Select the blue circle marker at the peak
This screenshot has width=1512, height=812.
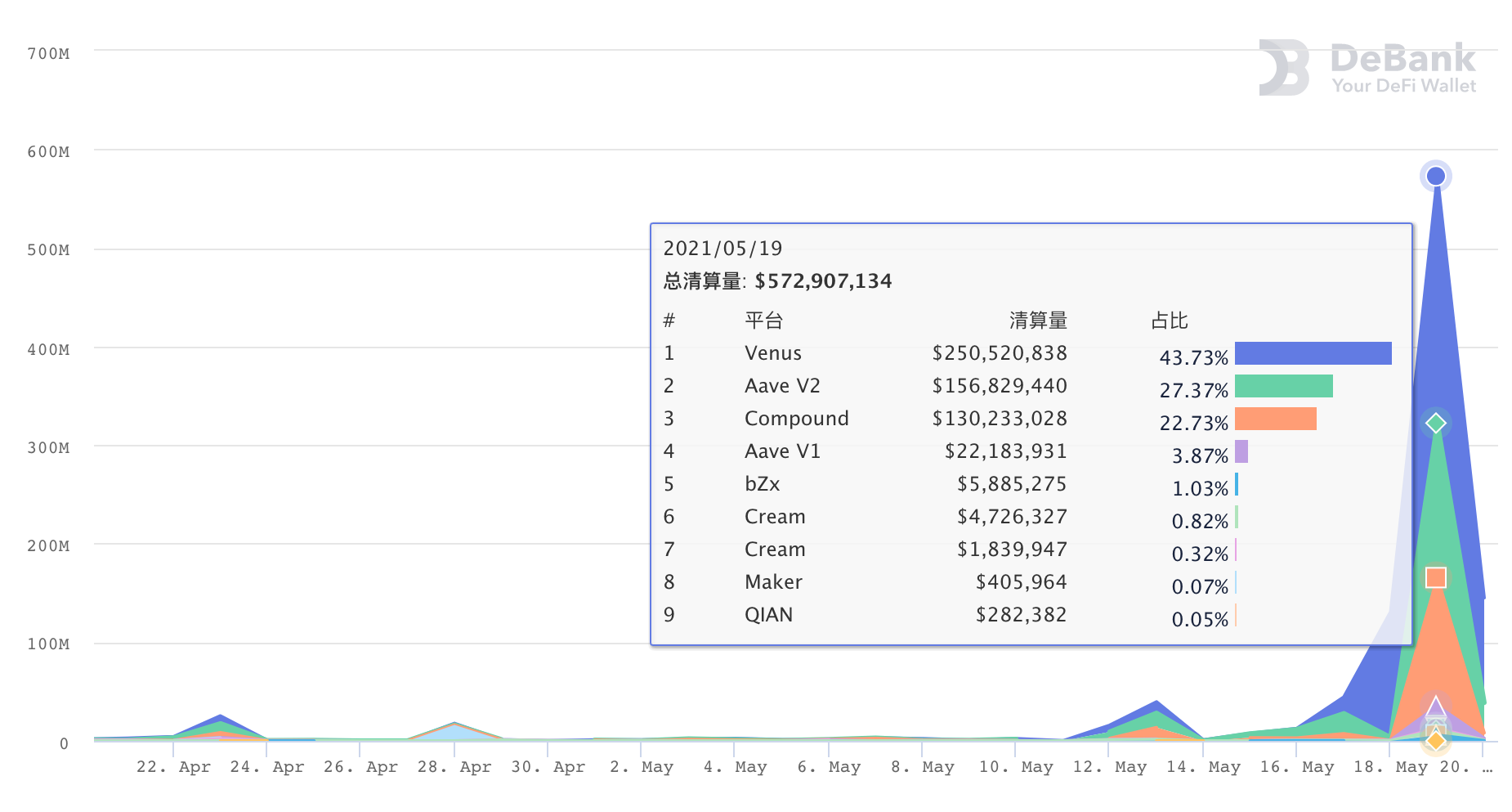click(1434, 174)
